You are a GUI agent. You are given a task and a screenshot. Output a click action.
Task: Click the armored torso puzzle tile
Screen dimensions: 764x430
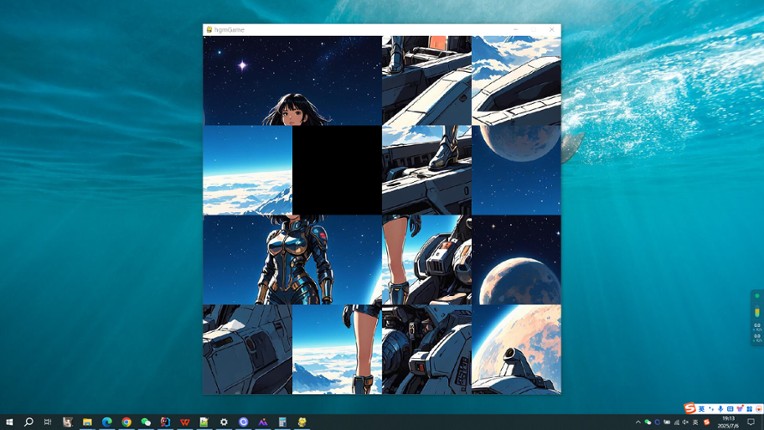(x=292, y=260)
